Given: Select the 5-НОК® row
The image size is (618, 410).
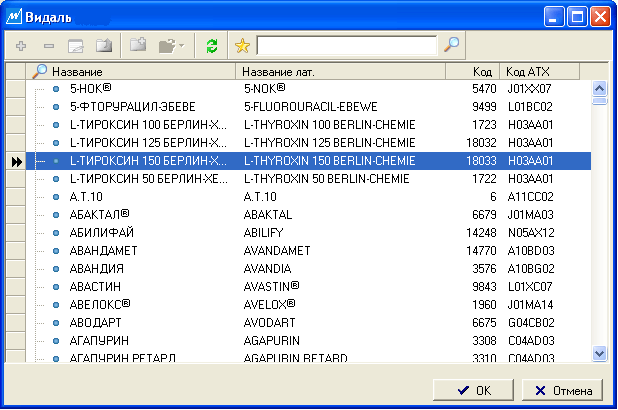Looking at the screenshot, I should pyautogui.click(x=308, y=89).
